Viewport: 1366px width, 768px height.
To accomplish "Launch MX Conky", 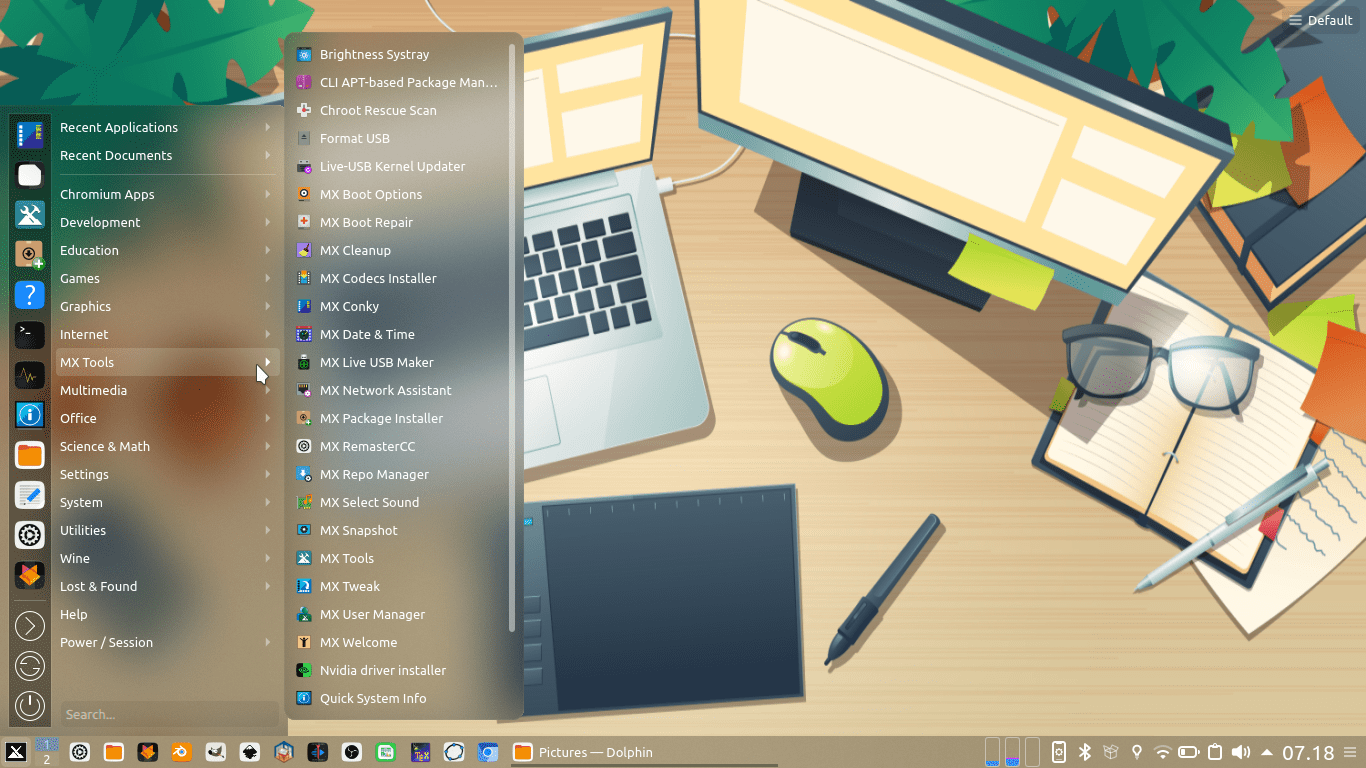I will (x=400, y=306).
